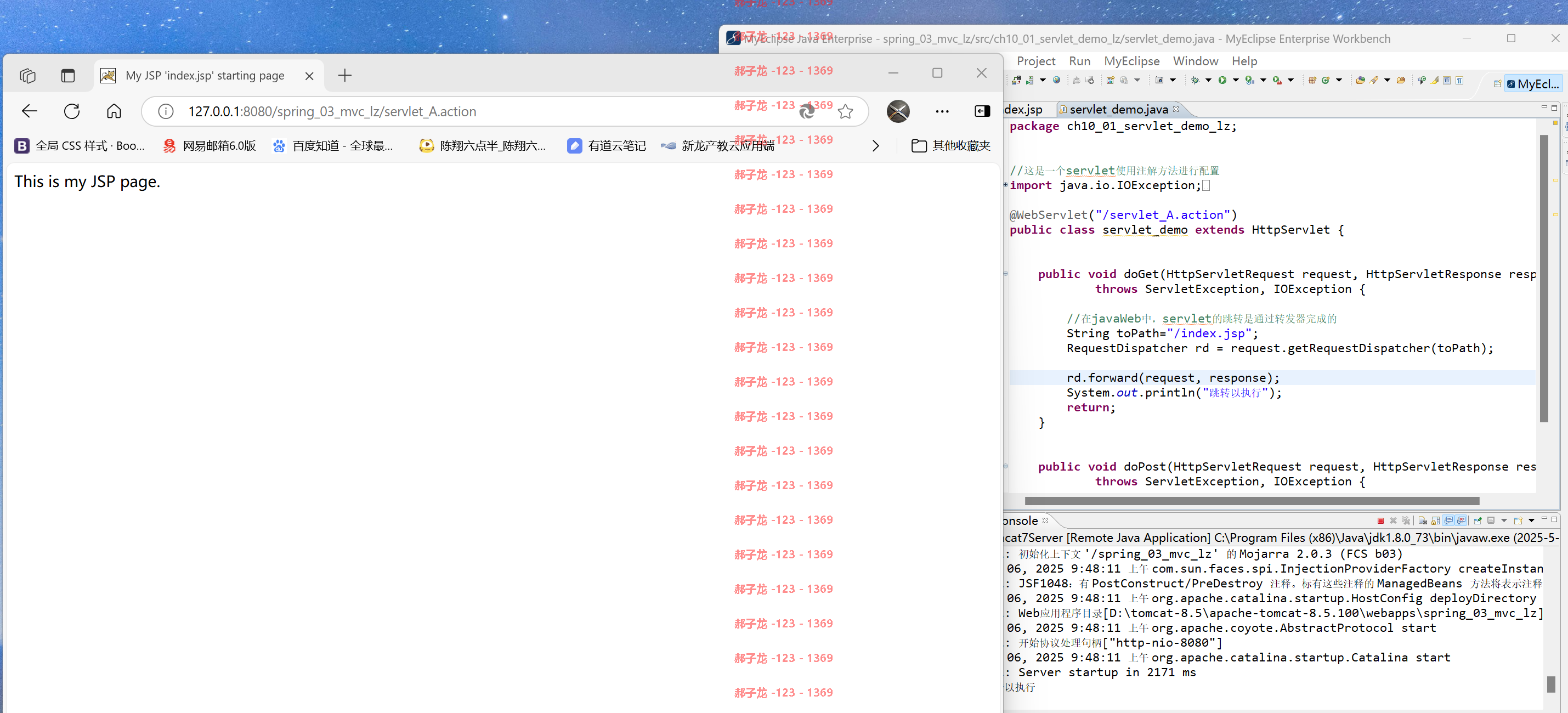1568x713 pixels.
Task: Click the Open Task folder icon
Action: (1401, 81)
